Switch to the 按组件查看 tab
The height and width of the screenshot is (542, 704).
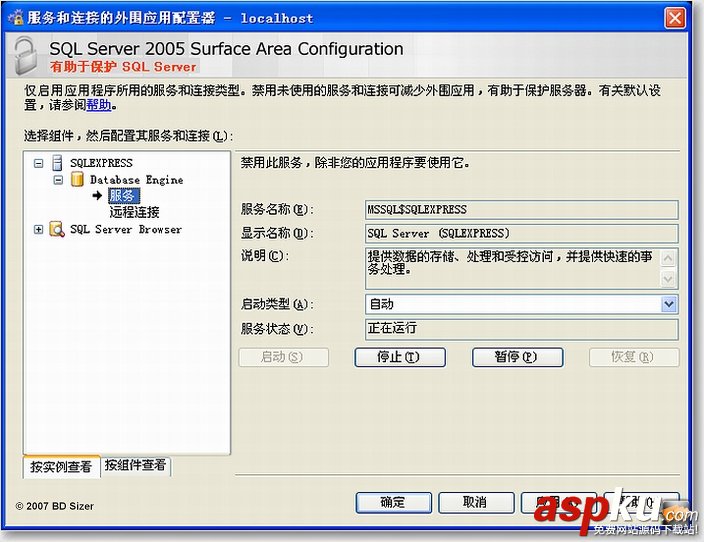136,465
